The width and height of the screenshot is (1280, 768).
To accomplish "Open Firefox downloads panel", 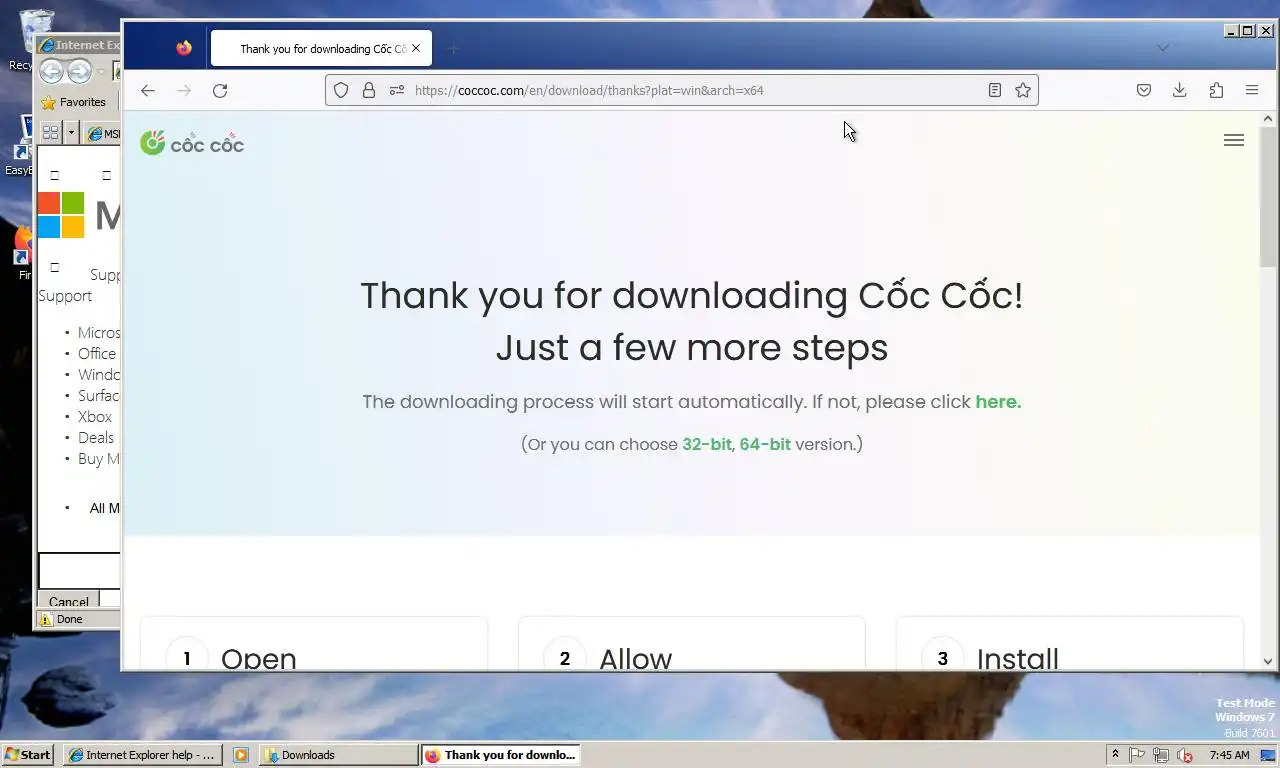I will click(x=1180, y=90).
